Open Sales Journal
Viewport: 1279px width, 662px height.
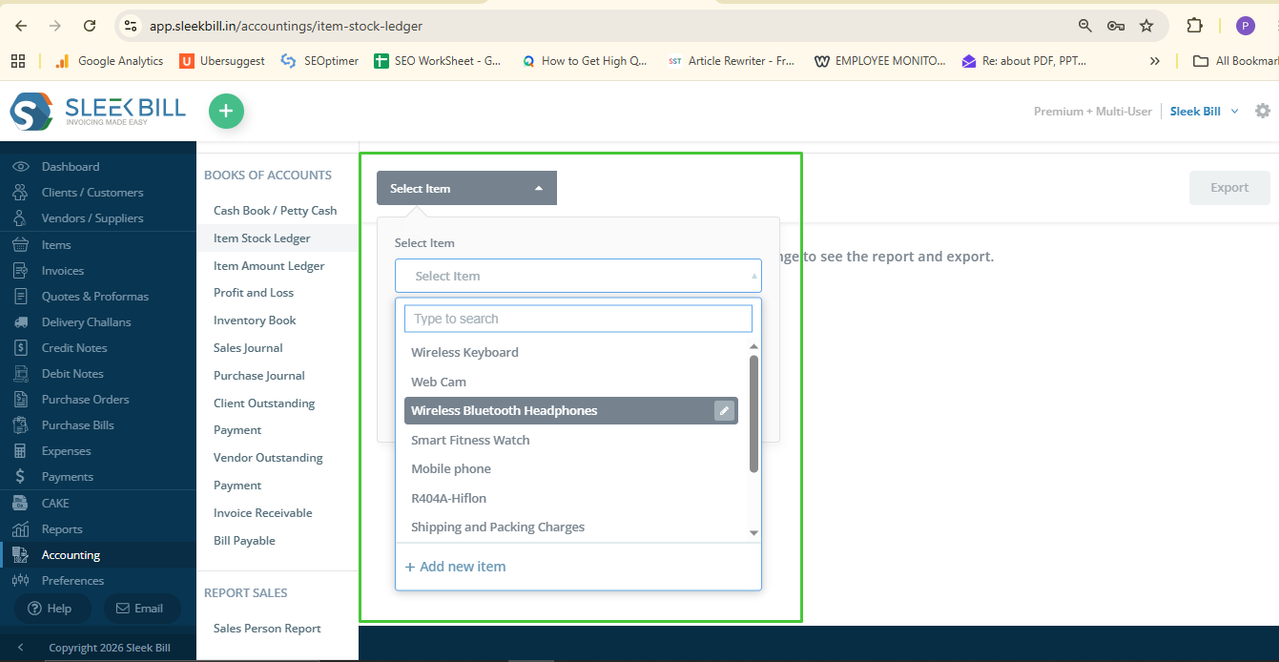(x=248, y=348)
